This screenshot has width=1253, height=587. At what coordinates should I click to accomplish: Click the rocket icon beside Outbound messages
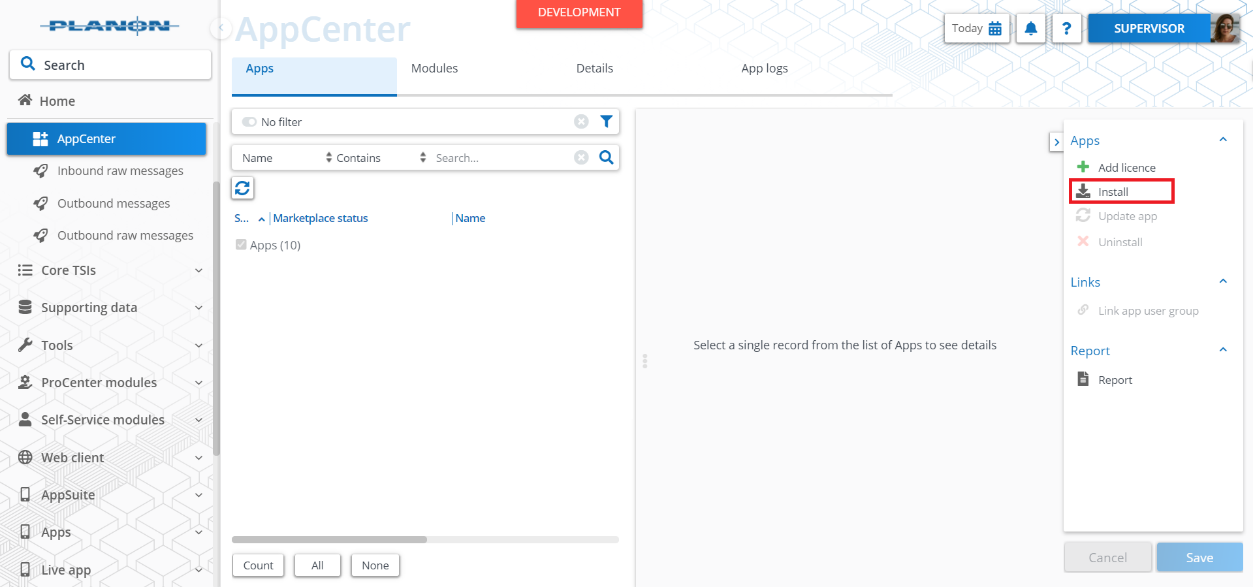(x=40, y=203)
